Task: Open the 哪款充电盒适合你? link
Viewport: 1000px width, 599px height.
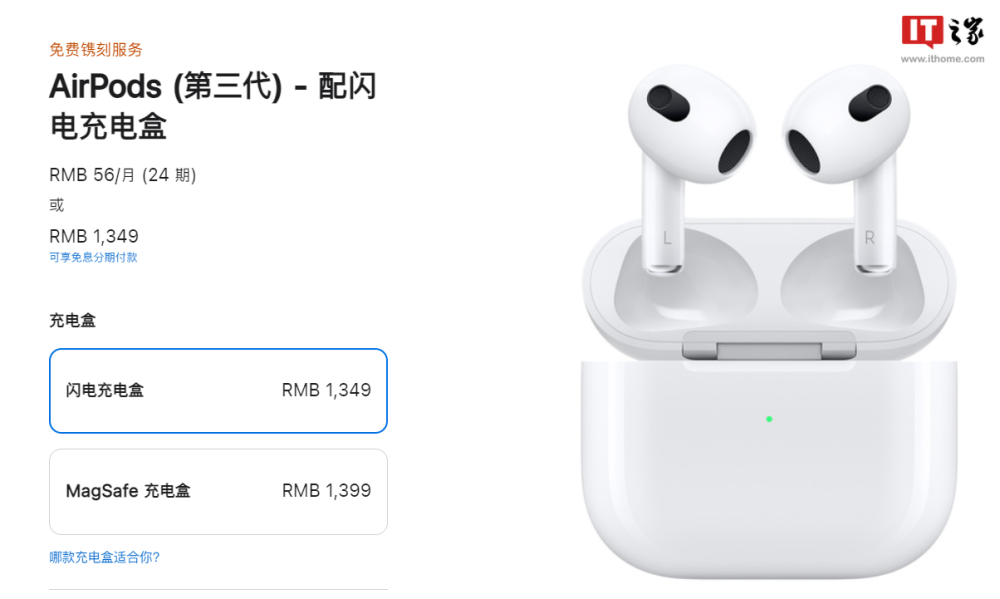Action: coord(105,557)
